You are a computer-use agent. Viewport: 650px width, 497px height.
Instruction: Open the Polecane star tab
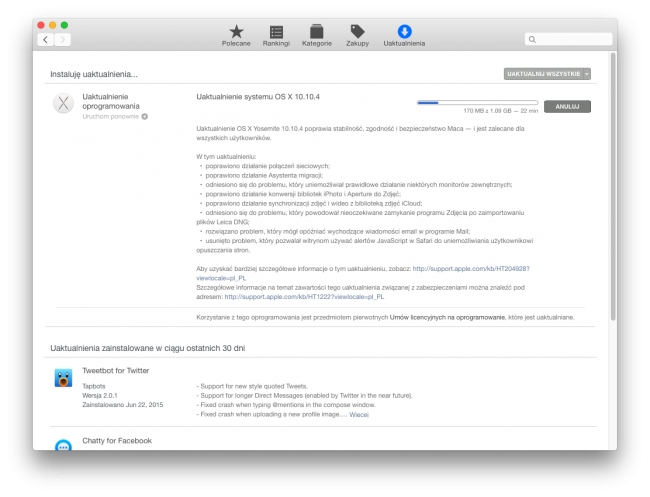(236, 35)
